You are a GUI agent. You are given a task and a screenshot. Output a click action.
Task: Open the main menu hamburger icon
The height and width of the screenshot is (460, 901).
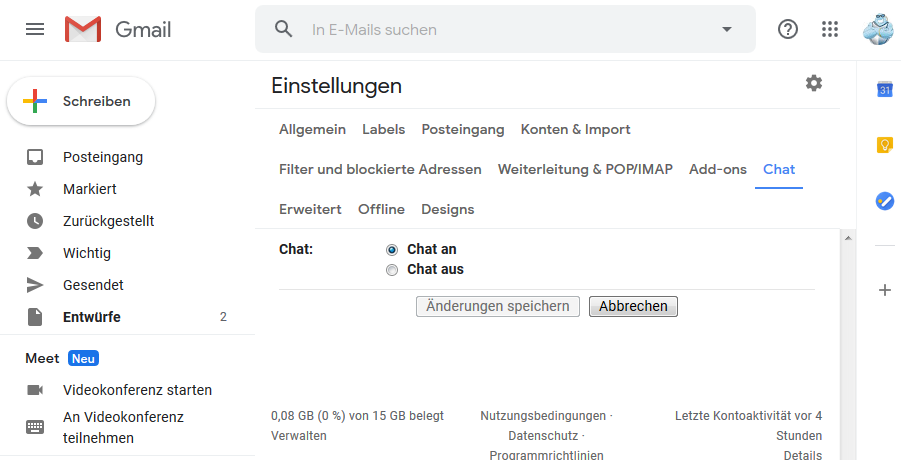[35, 29]
